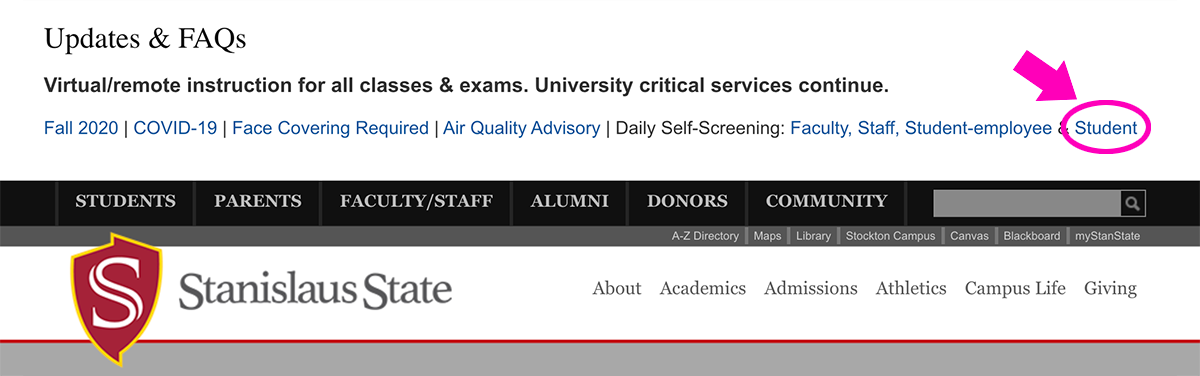Focus the site search field

click(x=1027, y=204)
